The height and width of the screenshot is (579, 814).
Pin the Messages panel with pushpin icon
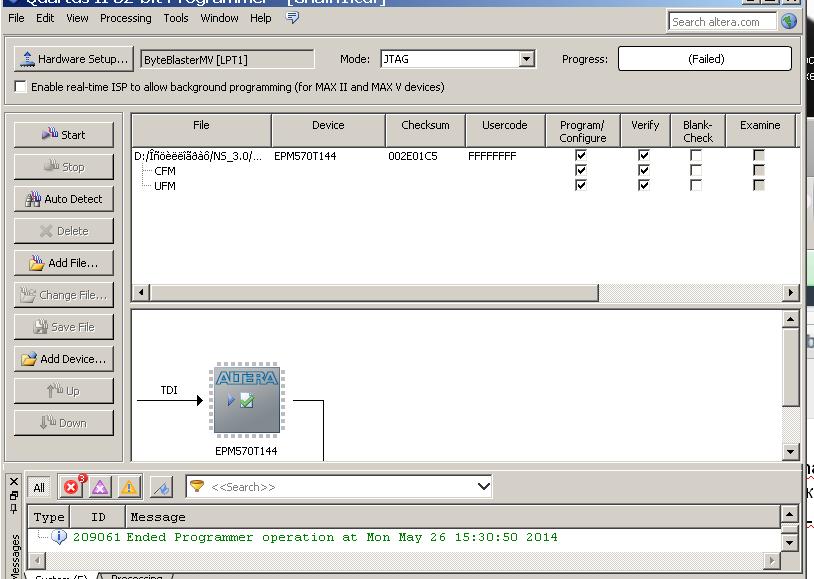pos(14,508)
